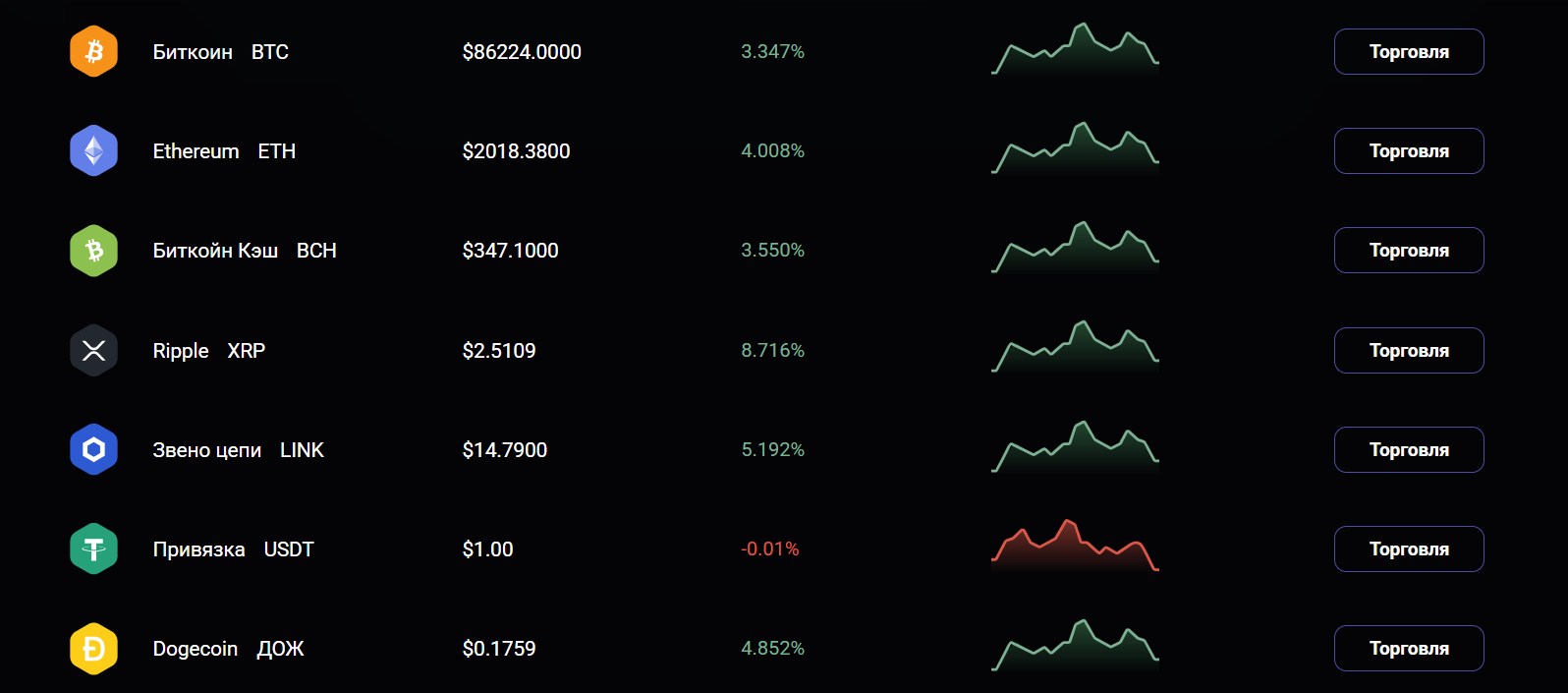Click the red -0.01% change value
1568x693 pixels.
(770, 549)
